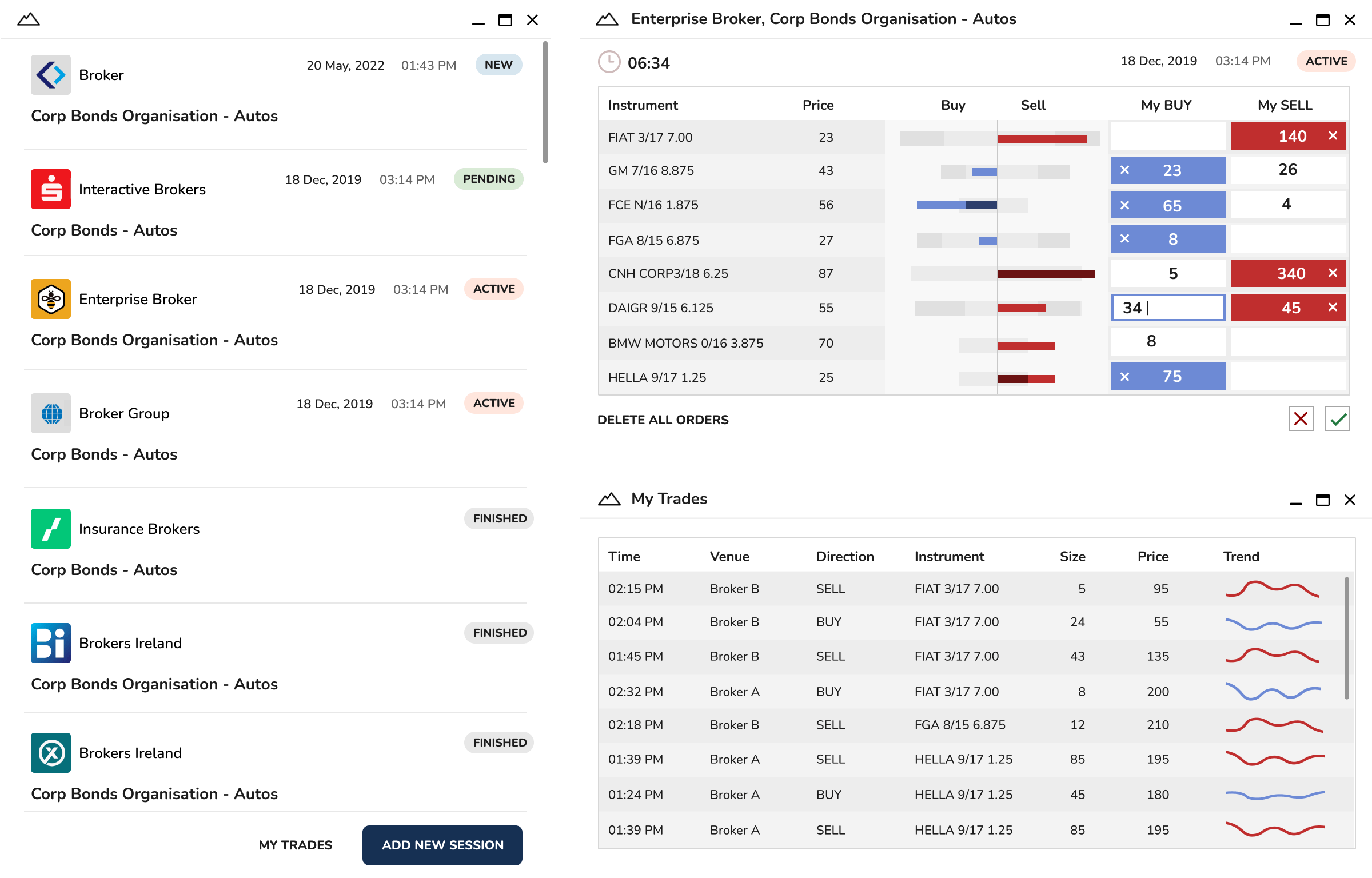
Task: Click the DAIGR My BUY input field
Action: coord(1168,308)
